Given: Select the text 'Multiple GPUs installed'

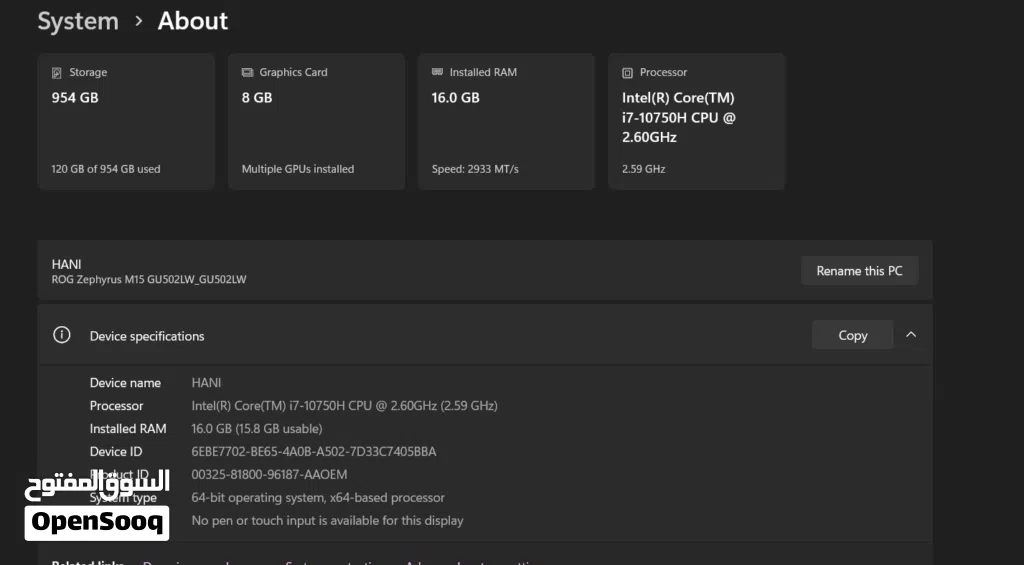Looking at the screenshot, I should pyautogui.click(x=298, y=169).
